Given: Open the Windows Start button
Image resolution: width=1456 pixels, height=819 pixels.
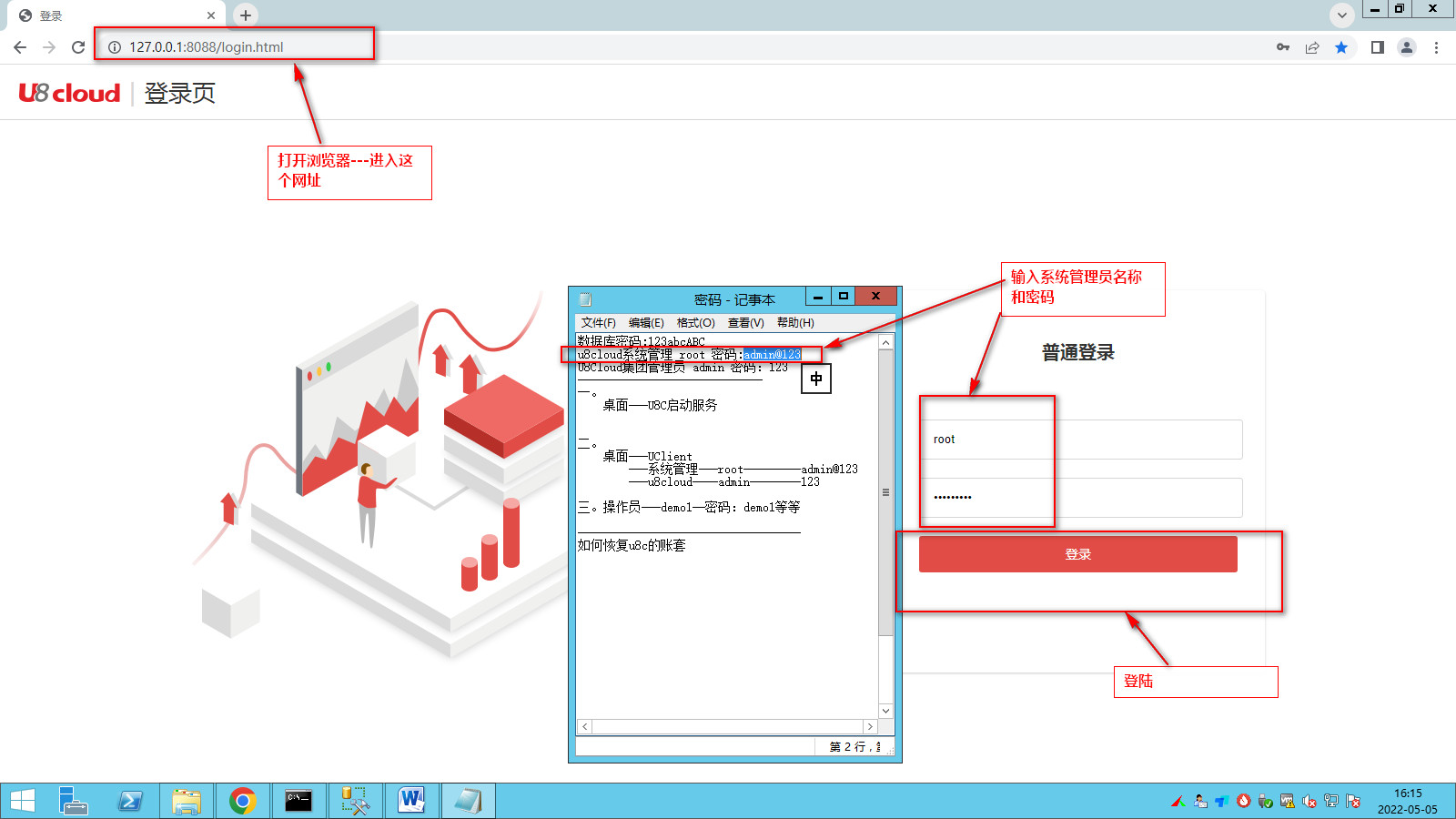Looking at the screenshot, I should (x=22, y=801).
